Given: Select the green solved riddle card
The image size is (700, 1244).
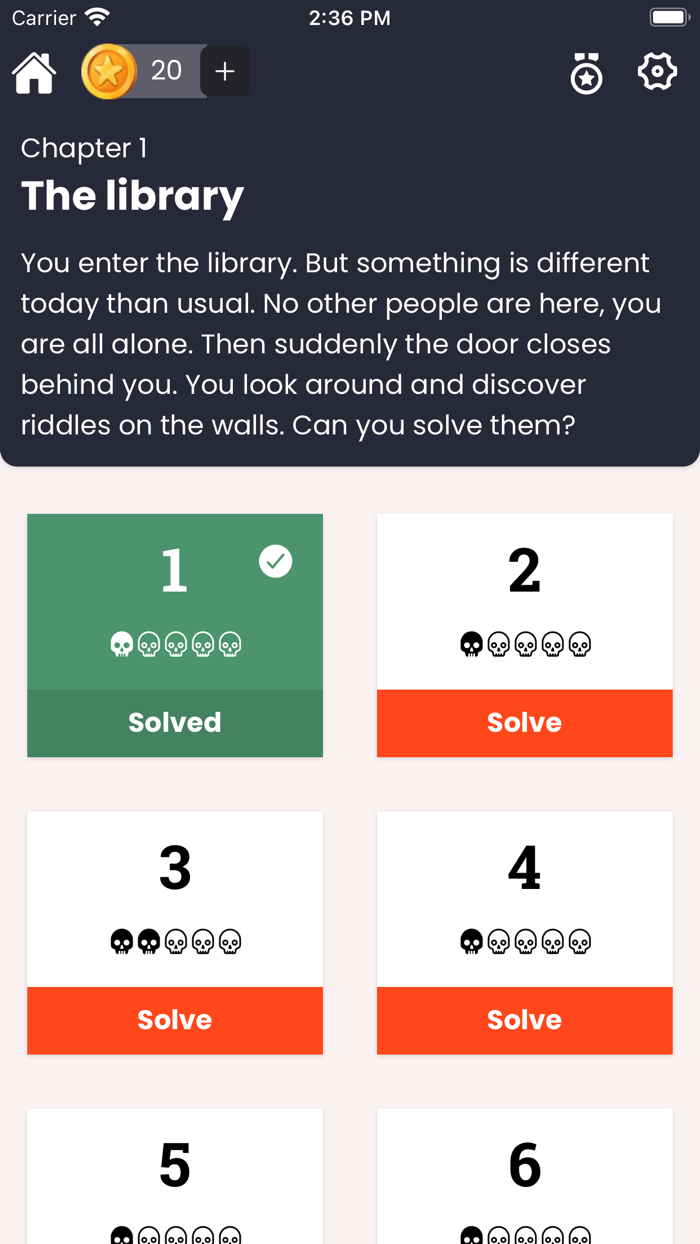Looking at the screenshot, I should pos(174,600).
